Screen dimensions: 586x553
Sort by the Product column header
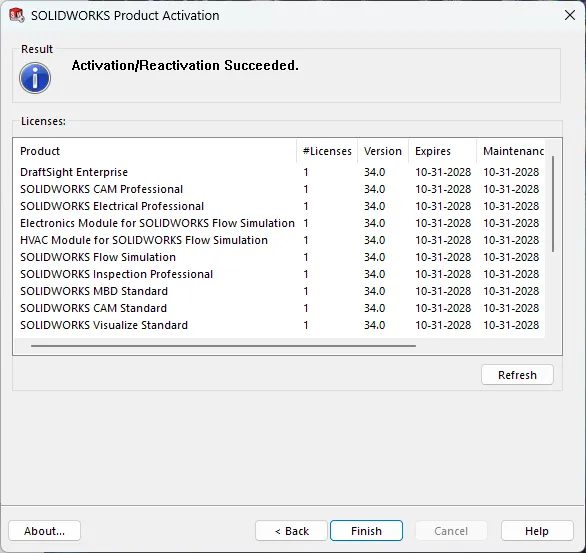[155, 151]
